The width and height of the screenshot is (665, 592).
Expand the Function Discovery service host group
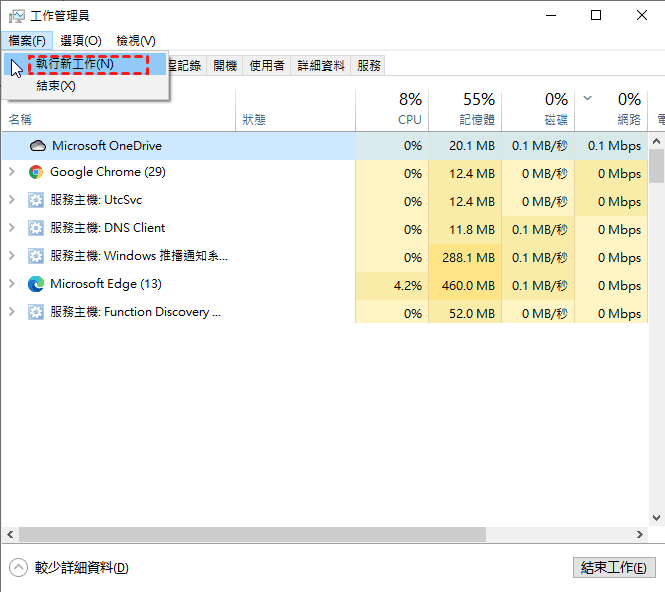click(11, 312)
